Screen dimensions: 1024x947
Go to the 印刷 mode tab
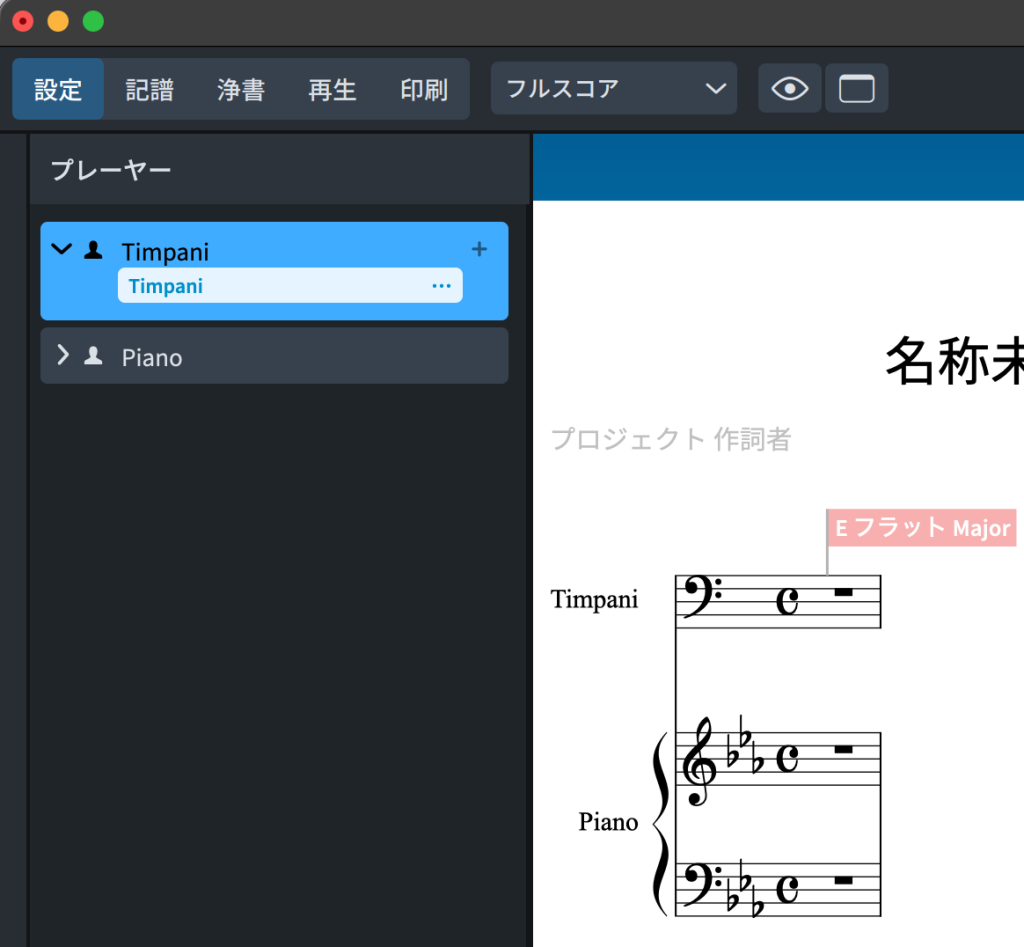coord(423,89)
